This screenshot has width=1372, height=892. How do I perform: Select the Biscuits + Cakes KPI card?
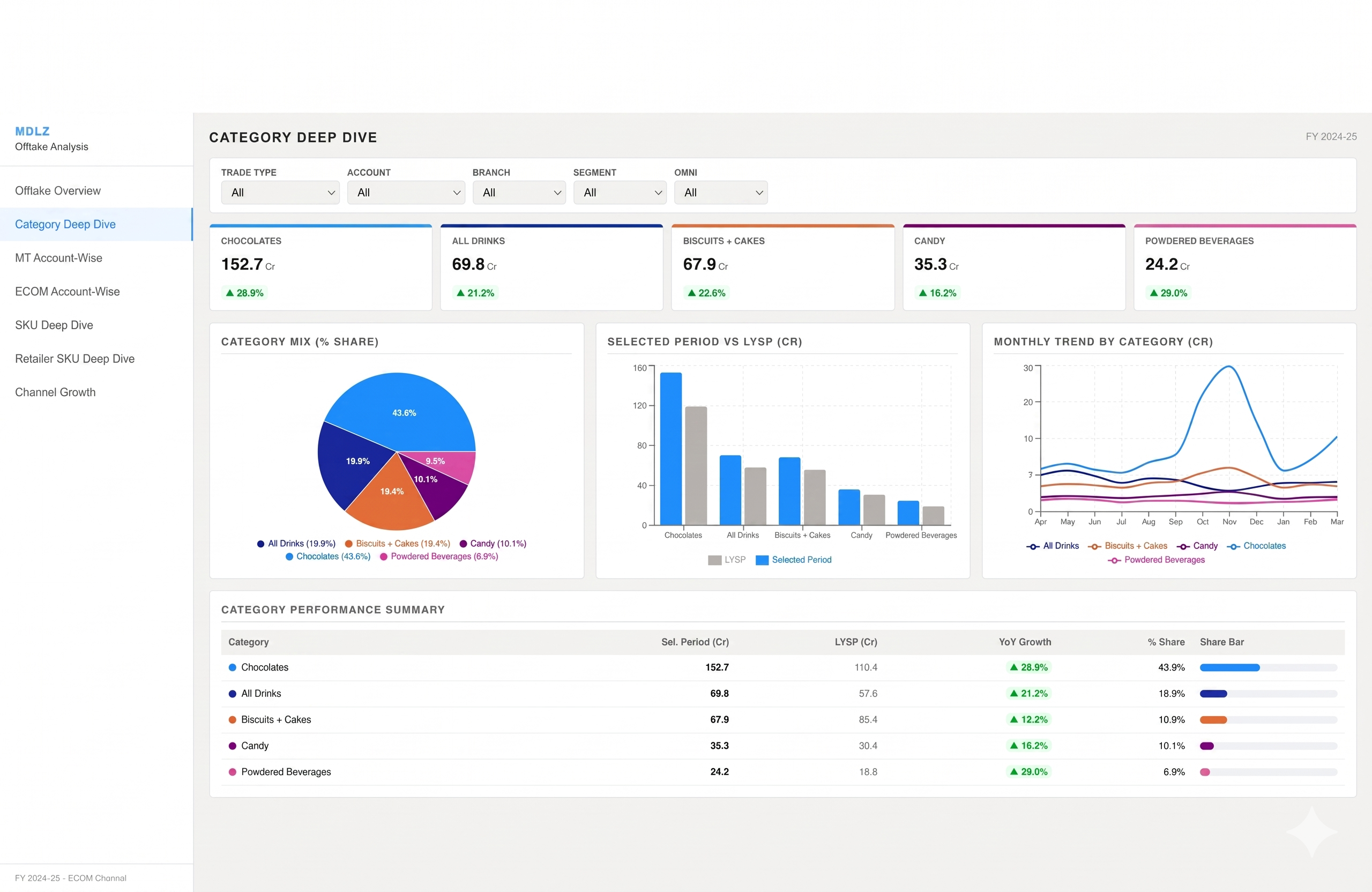click(x=783, y=267)
